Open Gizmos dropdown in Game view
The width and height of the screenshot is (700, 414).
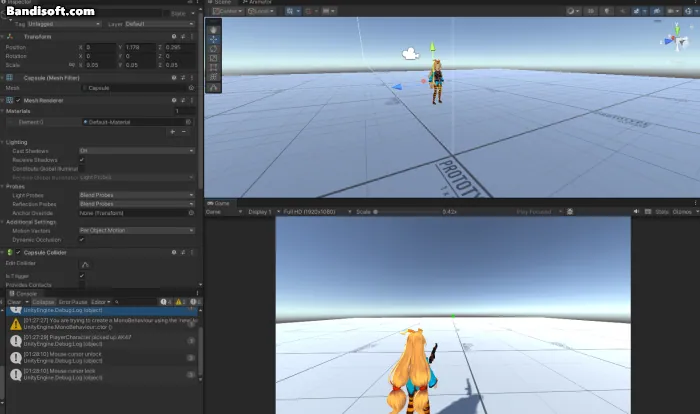(684, 212)
